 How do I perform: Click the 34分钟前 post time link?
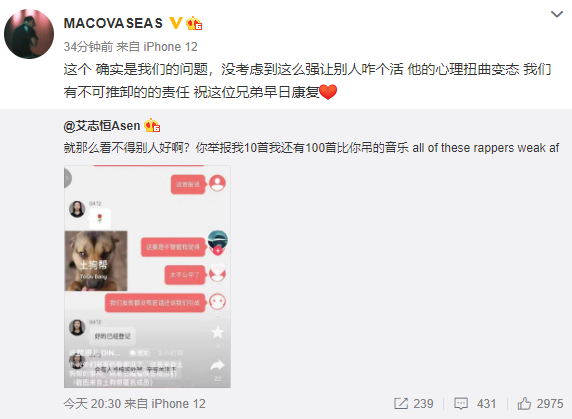point(88,47)
